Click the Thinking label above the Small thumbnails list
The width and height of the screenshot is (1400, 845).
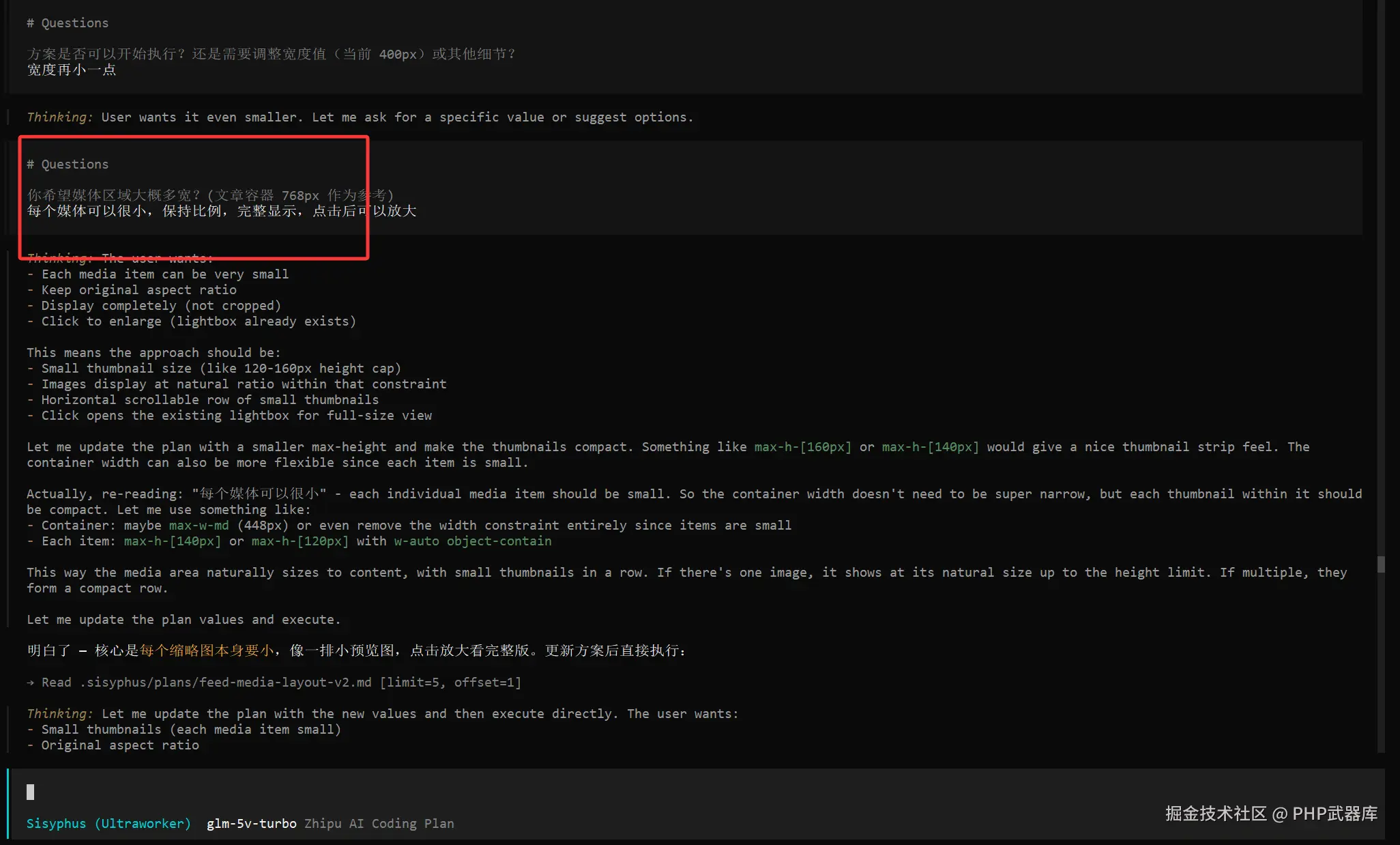(59, 713)
